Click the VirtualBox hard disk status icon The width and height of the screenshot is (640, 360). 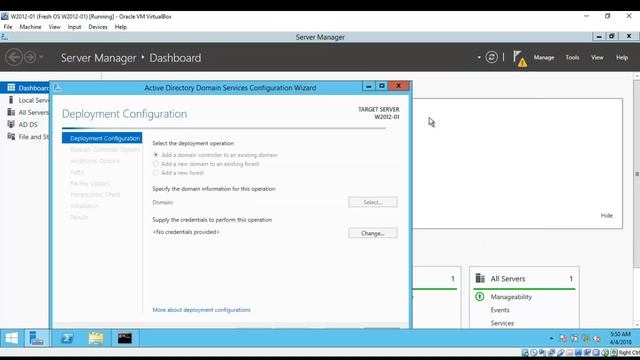point(525,353)
